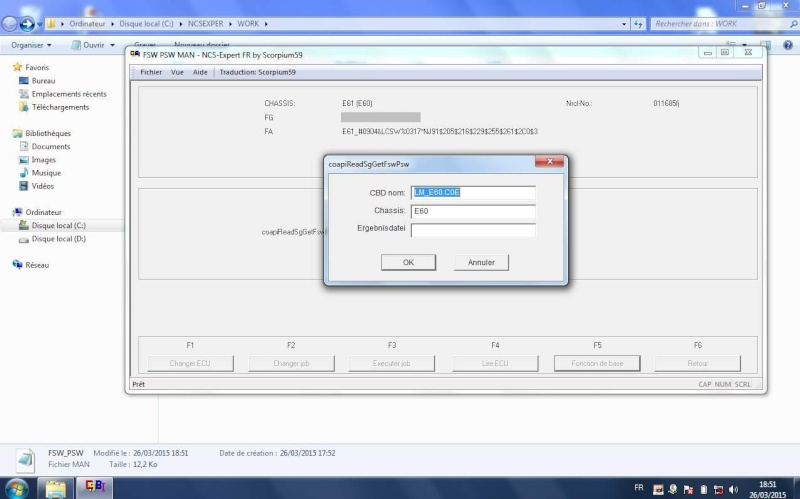The height and width of the screenshot is (499, 800).
Task: Click Disque local (C:) in the address breadcrumb
Action: pos(146,23)
